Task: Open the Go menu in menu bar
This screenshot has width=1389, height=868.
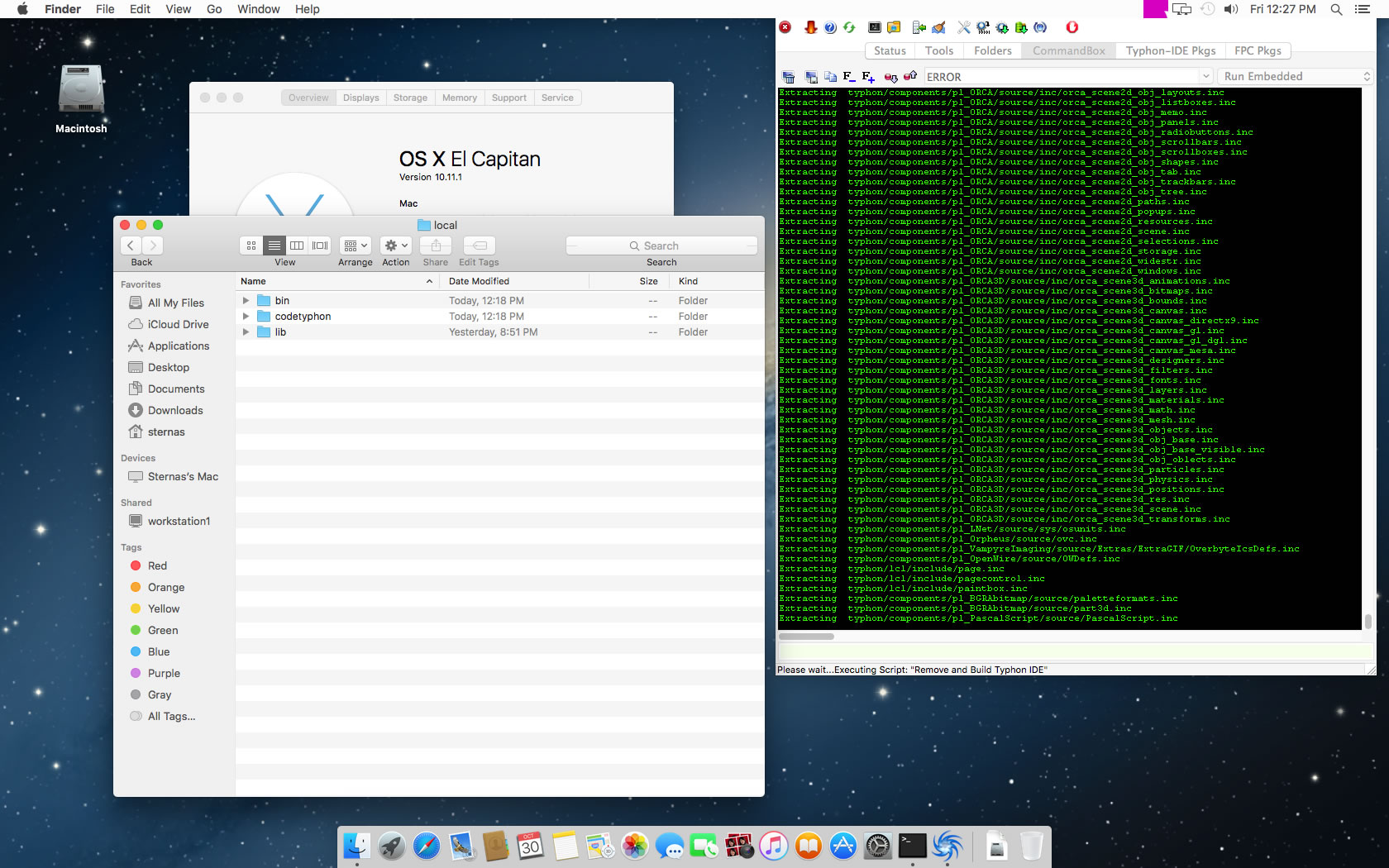Action: [214, 9]
